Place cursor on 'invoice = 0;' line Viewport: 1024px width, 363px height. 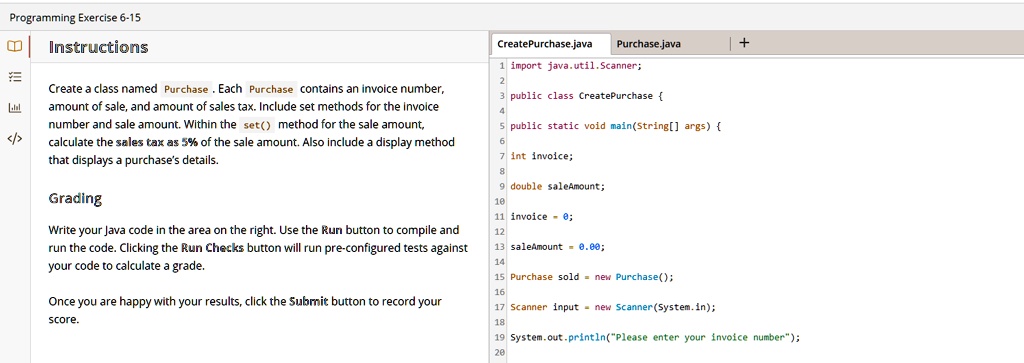[541, 217]
